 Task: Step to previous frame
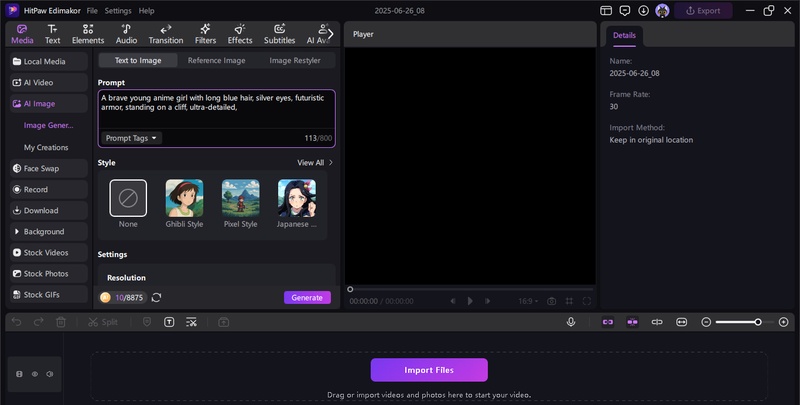(453, 301)
